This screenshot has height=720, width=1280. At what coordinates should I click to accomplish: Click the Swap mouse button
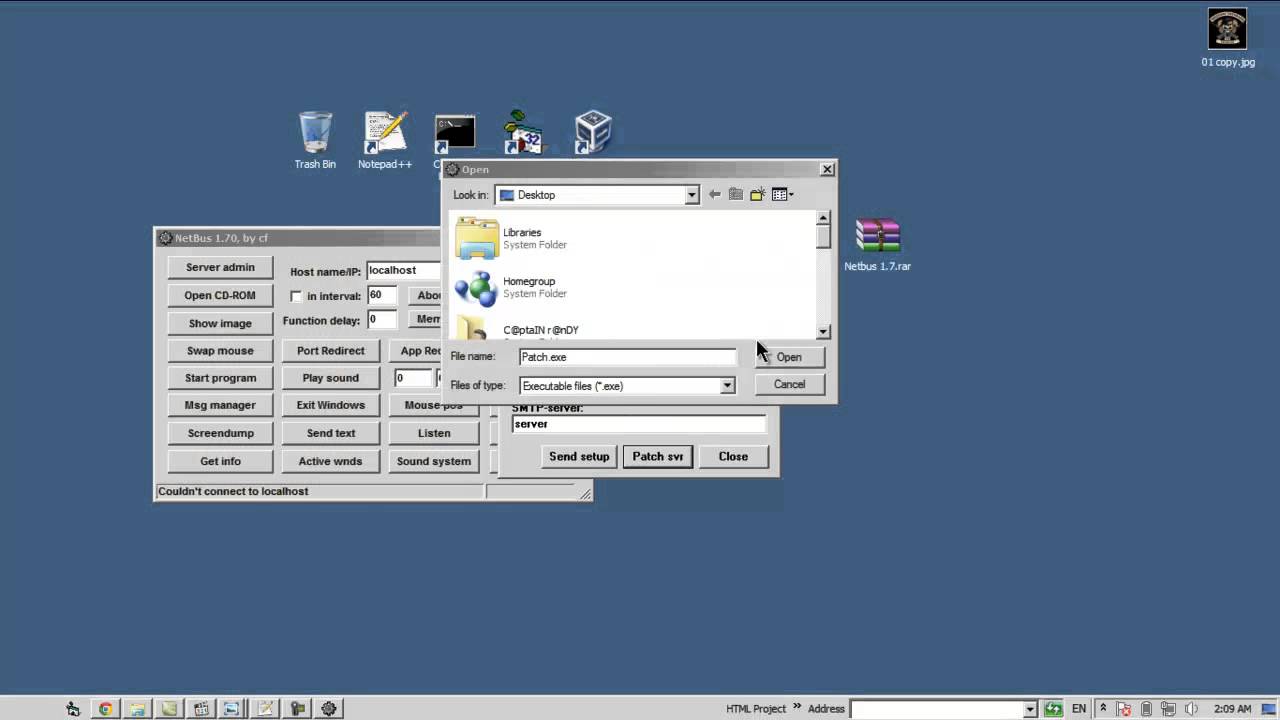[x=220, y=351]
